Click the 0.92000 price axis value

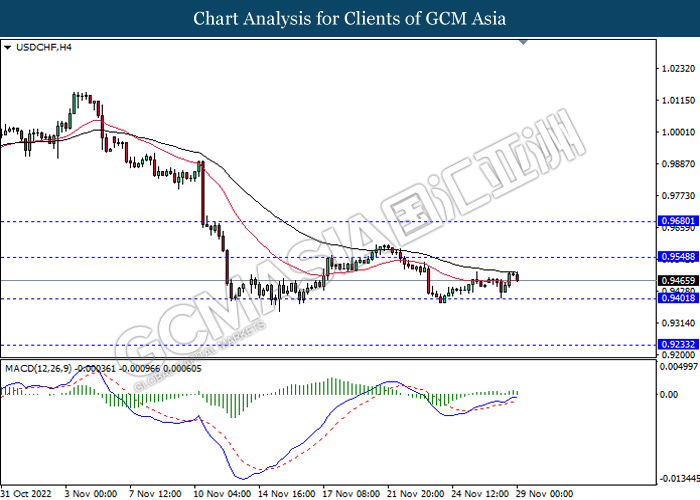(x=679, y=355)
